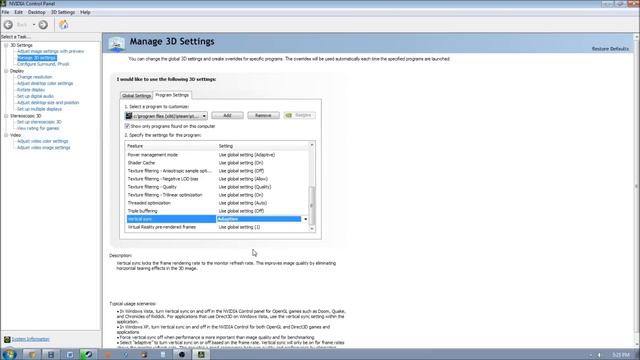The height and width of the screenshot is (360, 640).
Task: Open Set up stereoscopic 3D task
Action: pyautogui.click(x=39, y=122)
